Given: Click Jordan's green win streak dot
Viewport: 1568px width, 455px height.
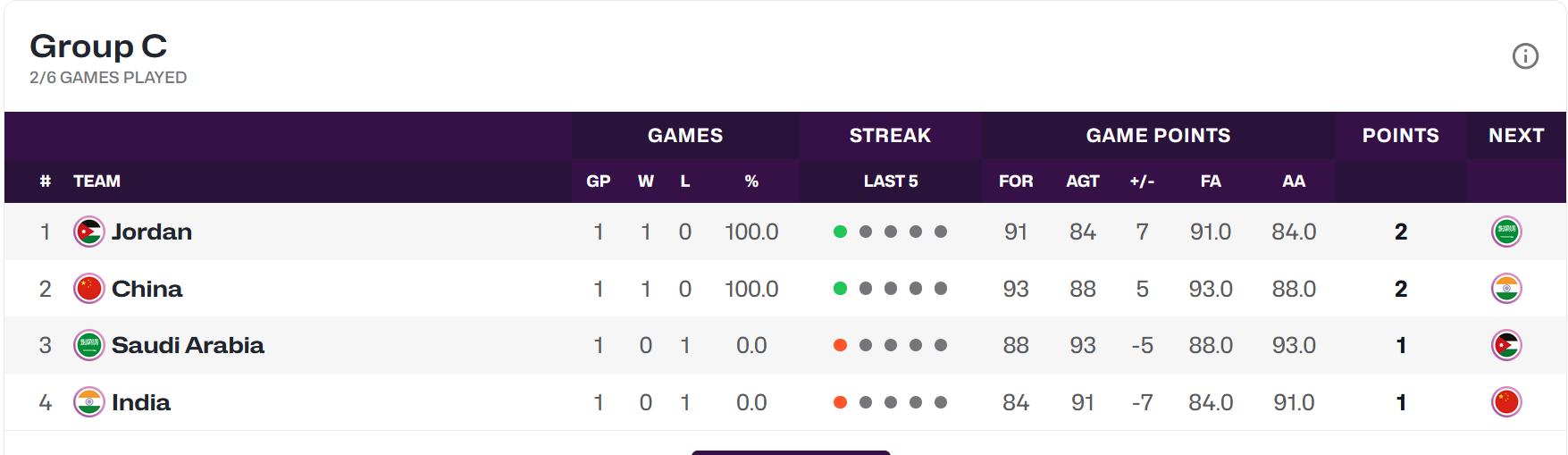Looking at the screenshot, I should point(840,232).
